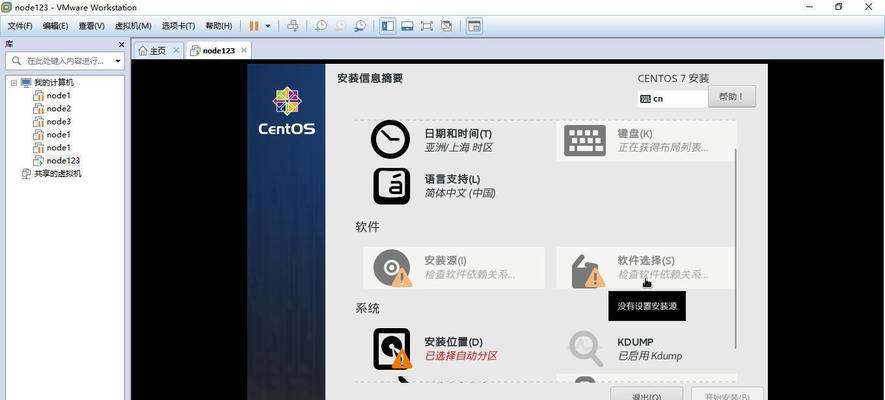Minimize the VMware Workstation window
Viewport: 885px width, 400px height.
pos(810,7)
